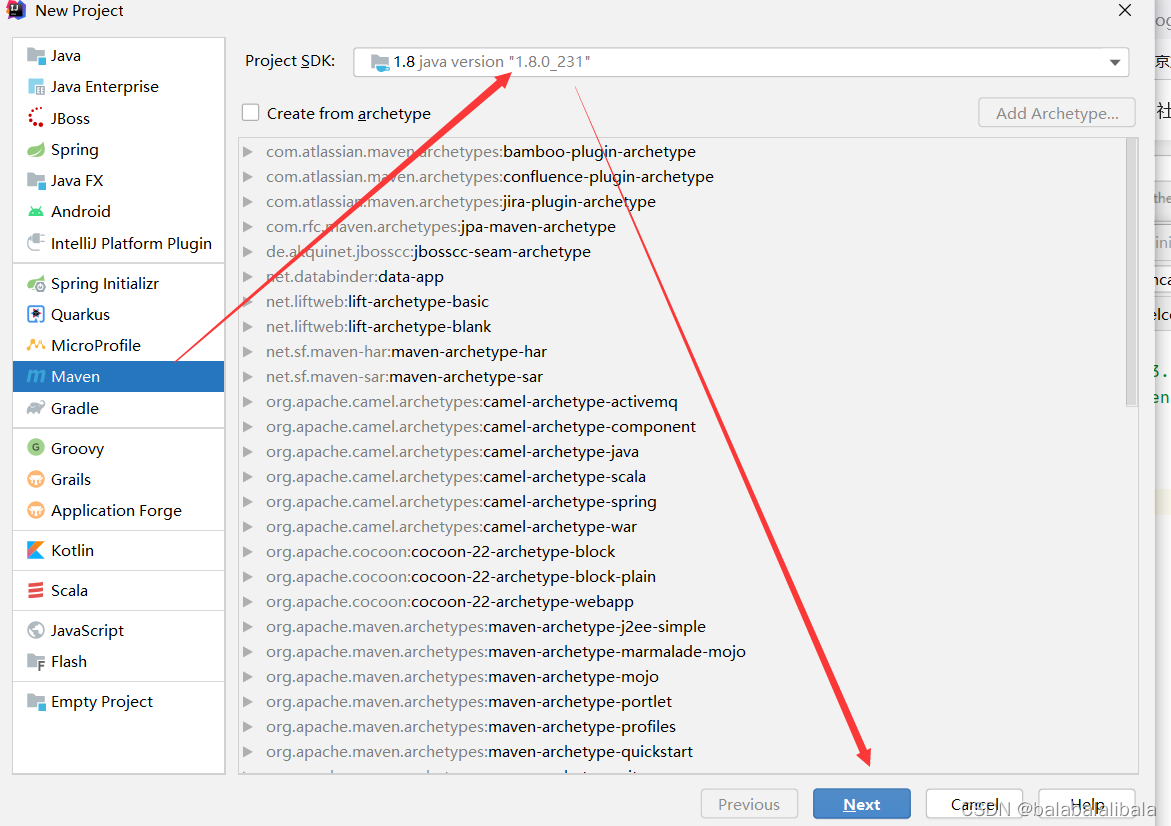
Task: Click the Maven m icon
Action: click(x=36, y=376)
